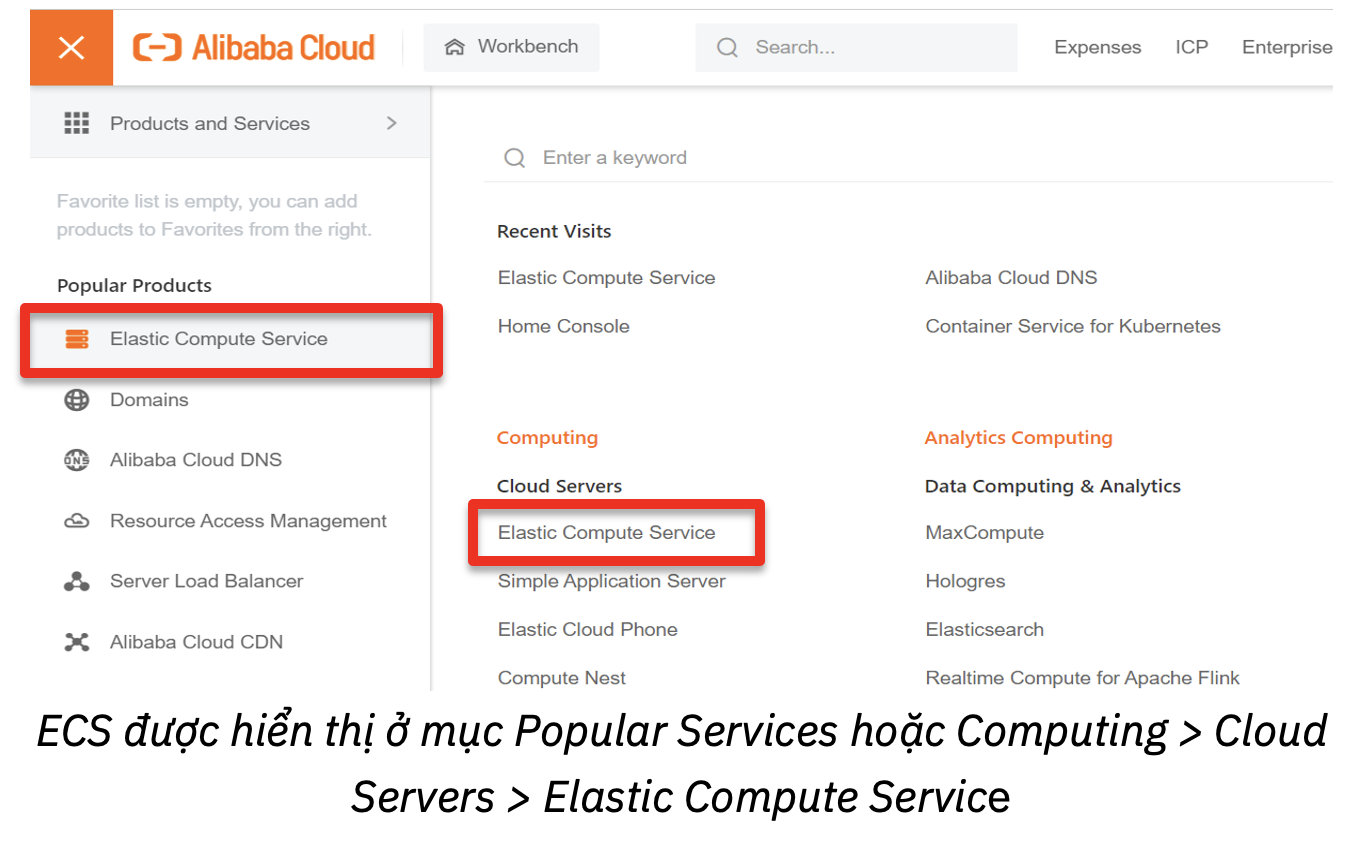This screenshot has width=1358, height=860.
Task: Open the Expenses menu
Action: pyautogui.click(x=1097, y=47)
